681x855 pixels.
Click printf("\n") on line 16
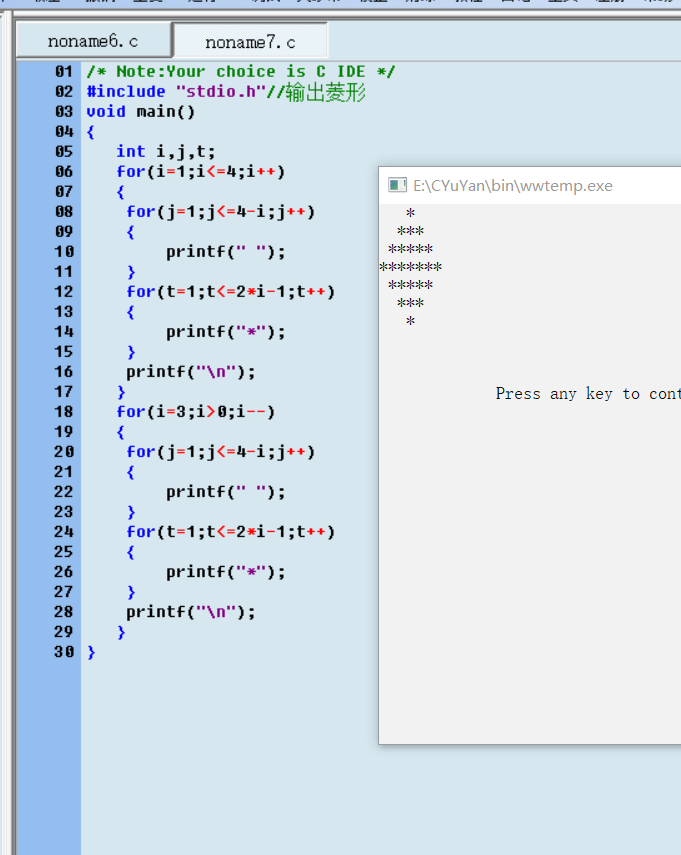click(191, 372)
